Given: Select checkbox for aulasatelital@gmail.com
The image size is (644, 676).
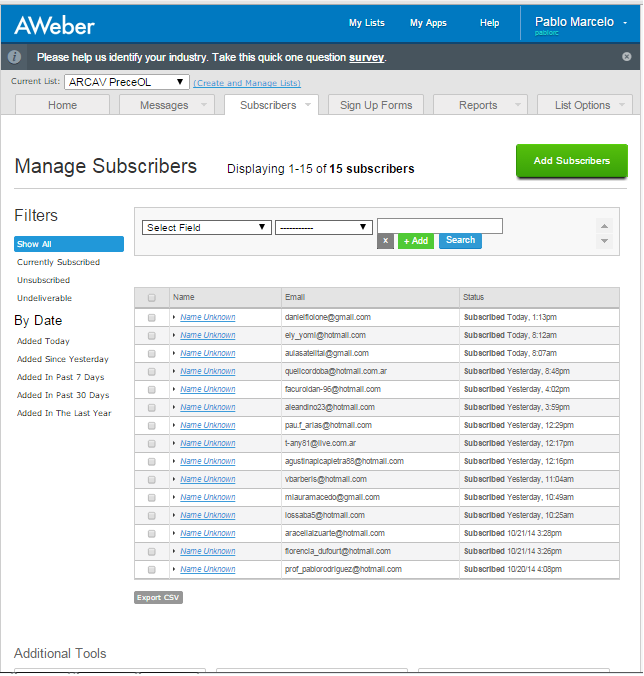Looking at the screenshot, I should coord(151,354).
